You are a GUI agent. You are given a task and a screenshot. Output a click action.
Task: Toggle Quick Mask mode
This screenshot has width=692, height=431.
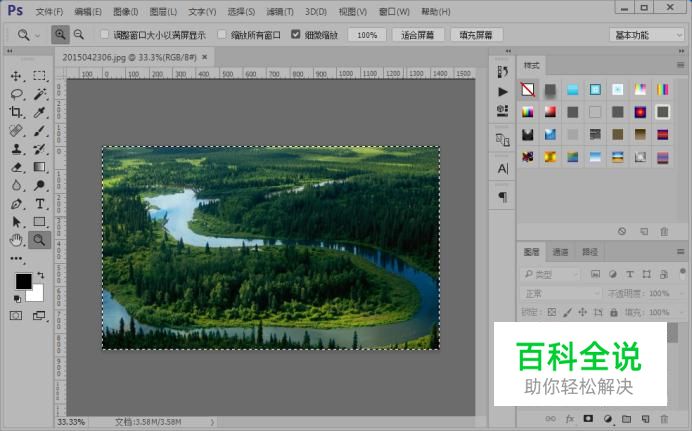[16, 315]
